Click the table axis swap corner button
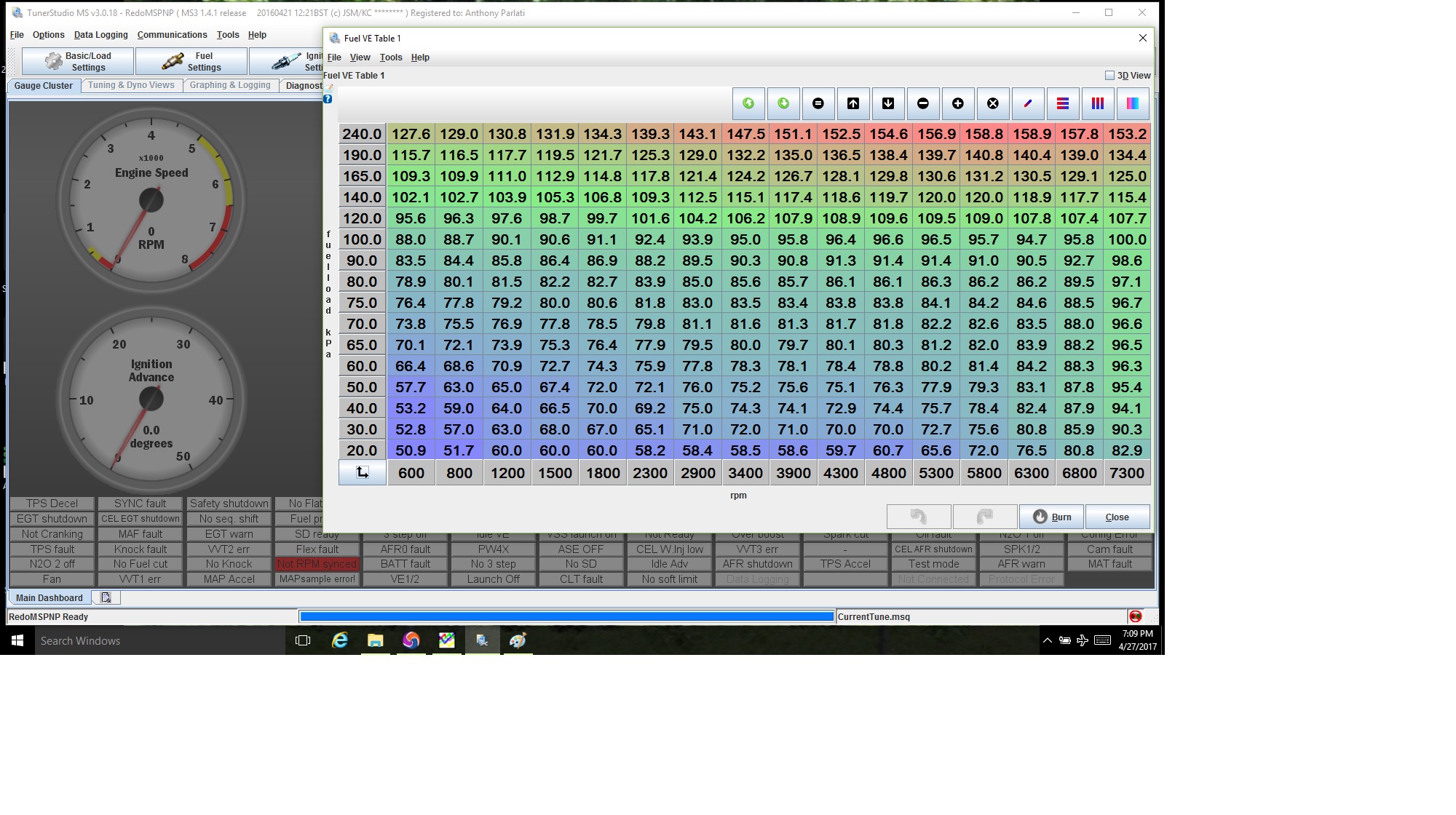The width and height of the screenshot is (1456, 815). click(362, 473)
